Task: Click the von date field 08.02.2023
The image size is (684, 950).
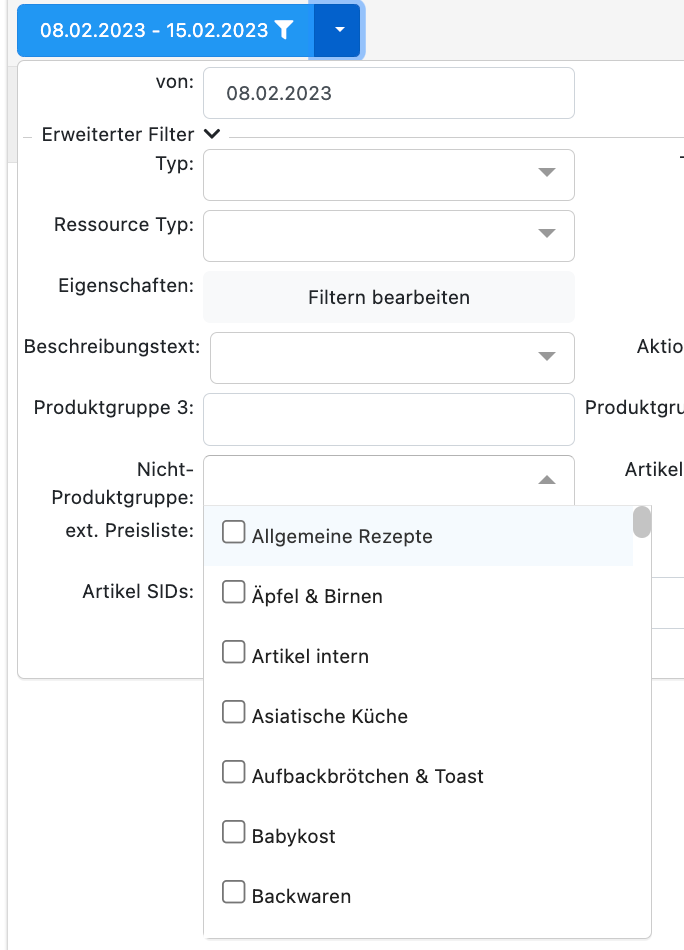Action: pyautogui.click(x=388, y=94)
